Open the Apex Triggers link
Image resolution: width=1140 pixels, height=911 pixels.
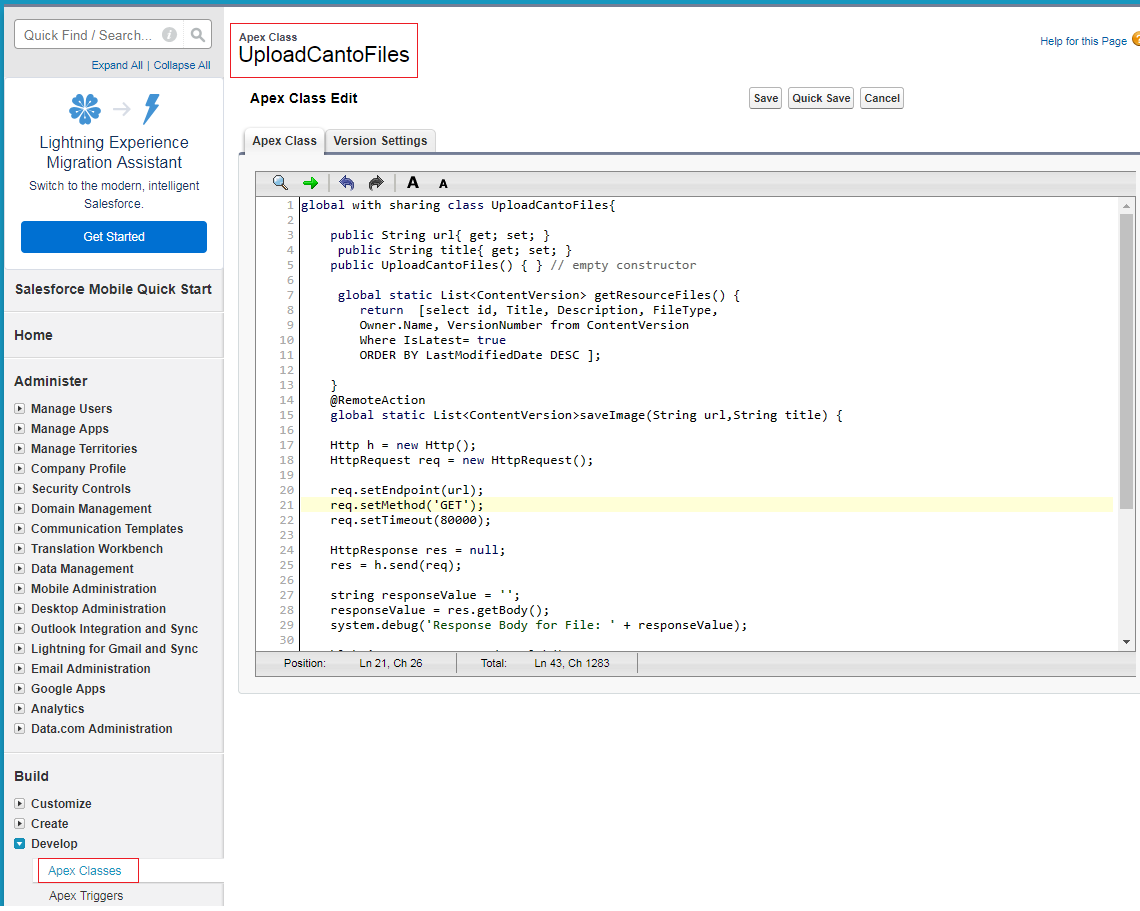click(x=86, y=896)
